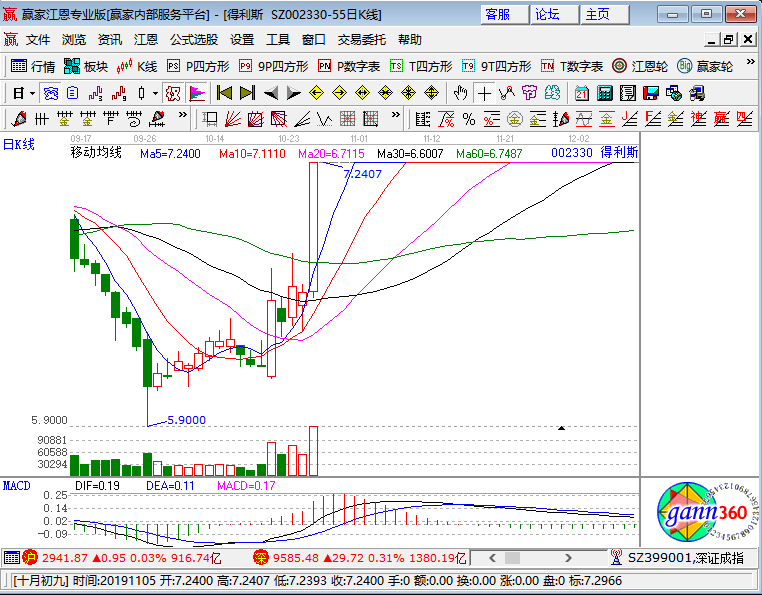Toggle the pink volume distribution chart icon

[x=197, y=93]
